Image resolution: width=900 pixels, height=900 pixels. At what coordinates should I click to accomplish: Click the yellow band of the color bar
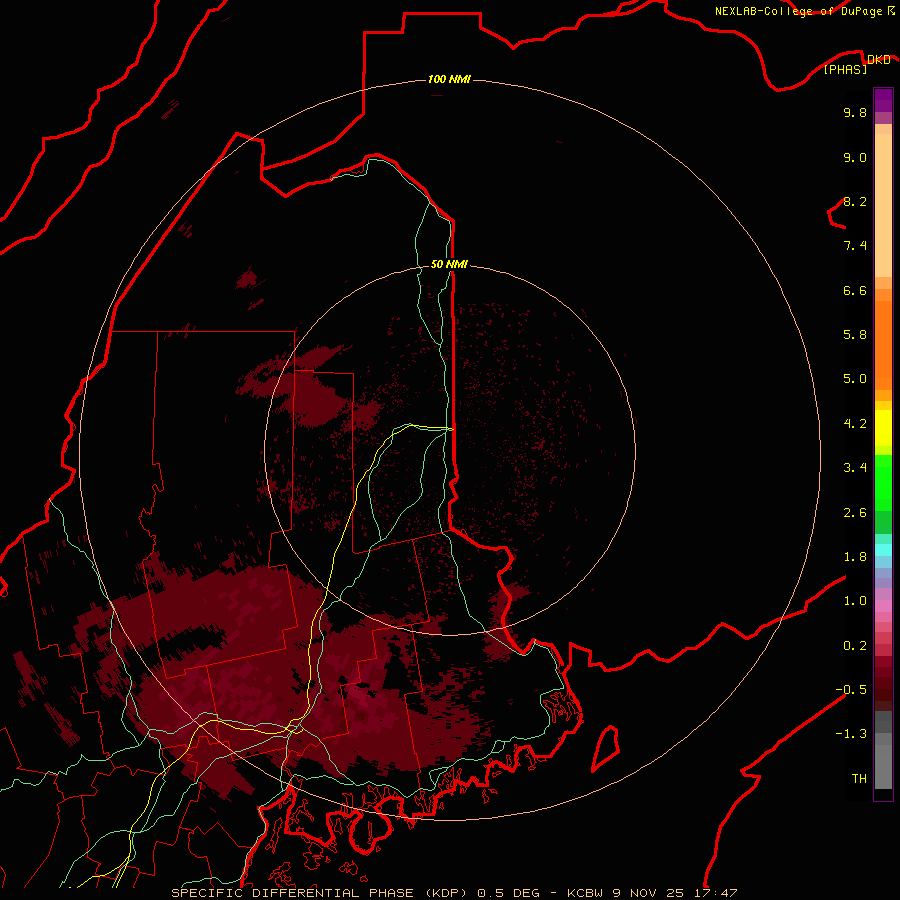(x=883, y=428)
